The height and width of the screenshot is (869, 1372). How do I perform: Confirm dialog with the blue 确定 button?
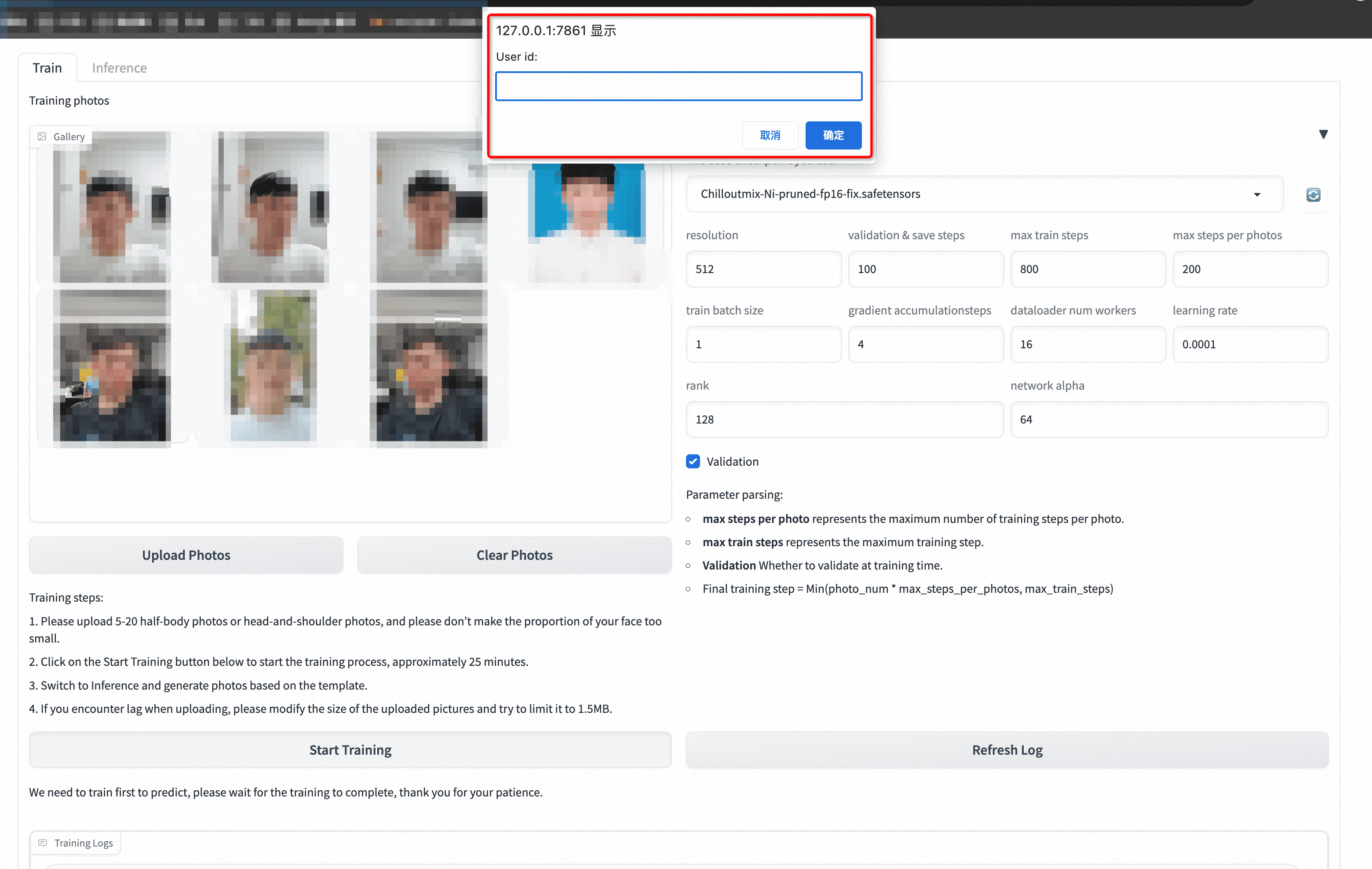pyautogui.click(x=833, y=135)
